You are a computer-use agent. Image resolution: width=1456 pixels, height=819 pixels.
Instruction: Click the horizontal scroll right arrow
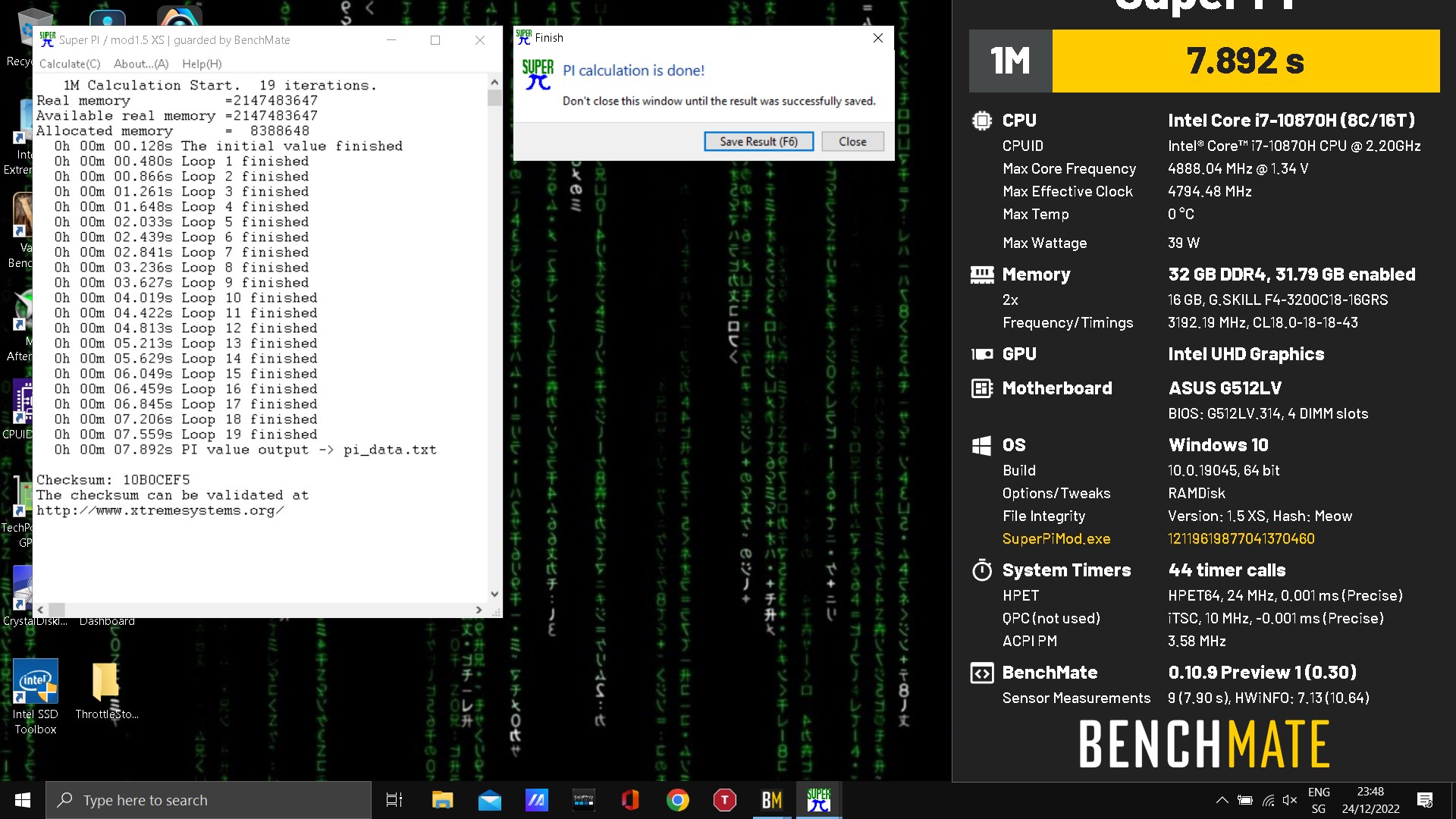[x=479, y=610]
